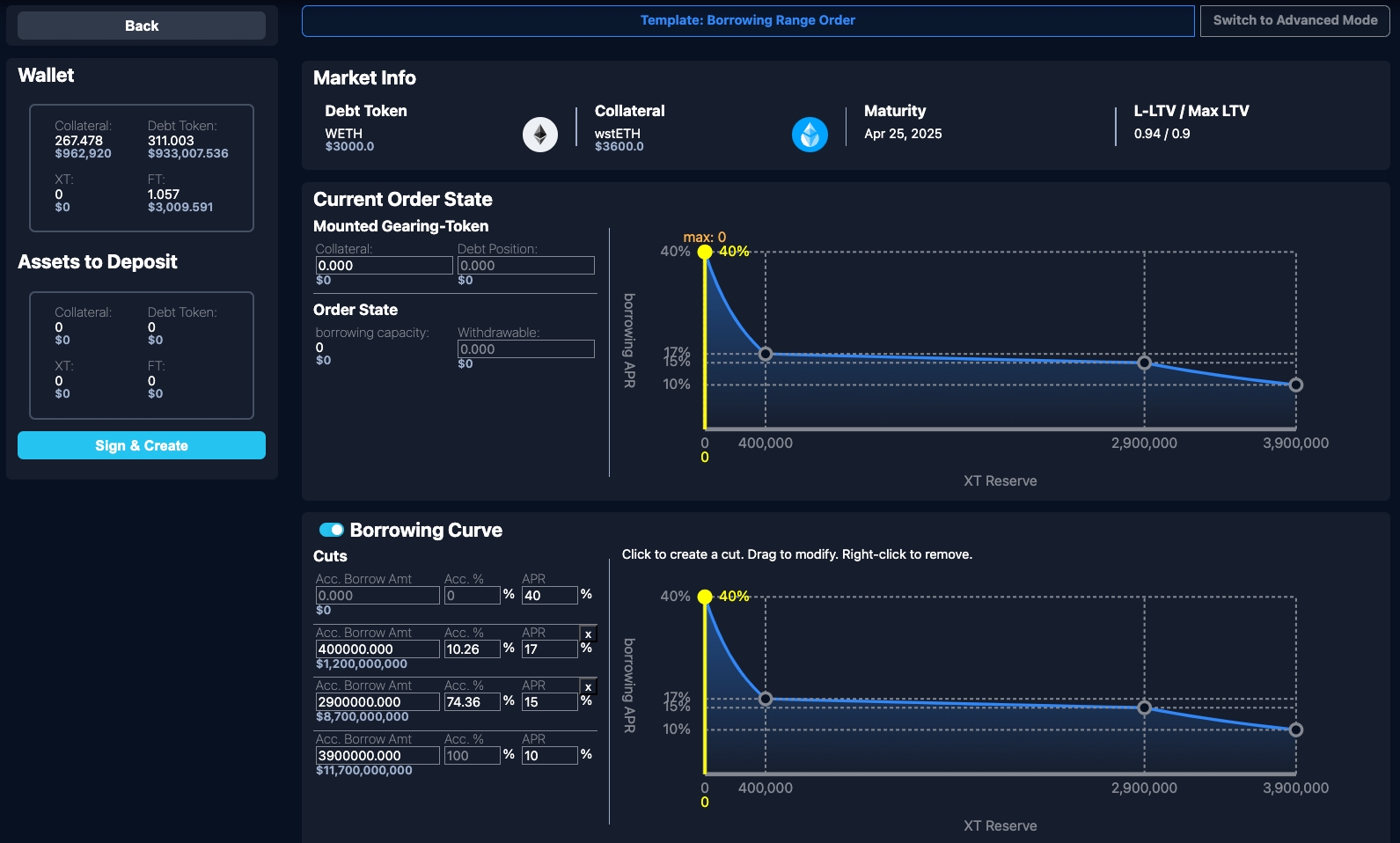This screenshot has width=1400, height=843.
Task: Toggle the Borrowing Curve switch
Action: tap(332, 530)
